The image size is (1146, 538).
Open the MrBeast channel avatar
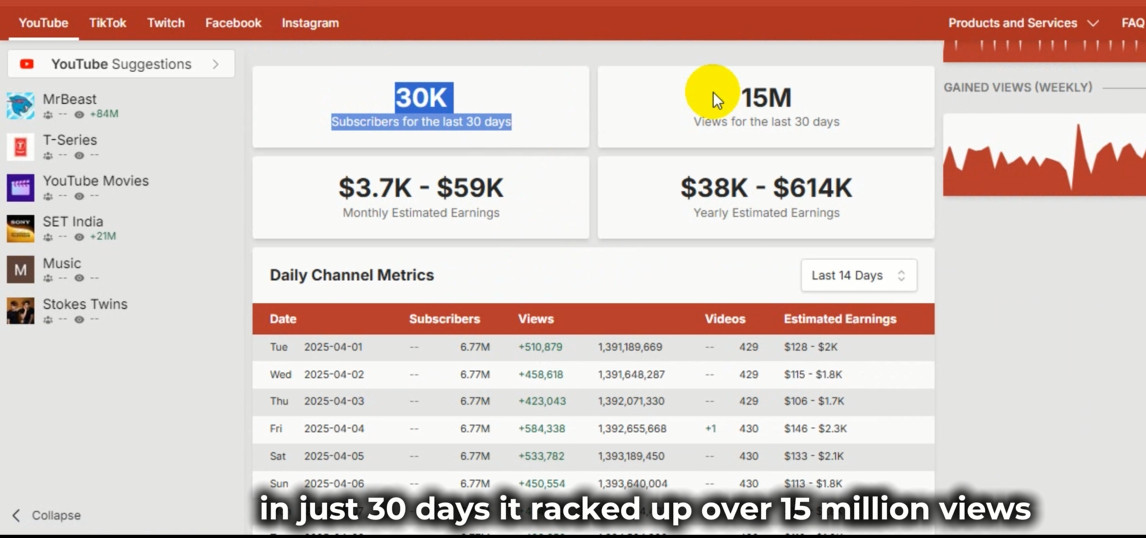pyautogui.click(x=20, y=106)
